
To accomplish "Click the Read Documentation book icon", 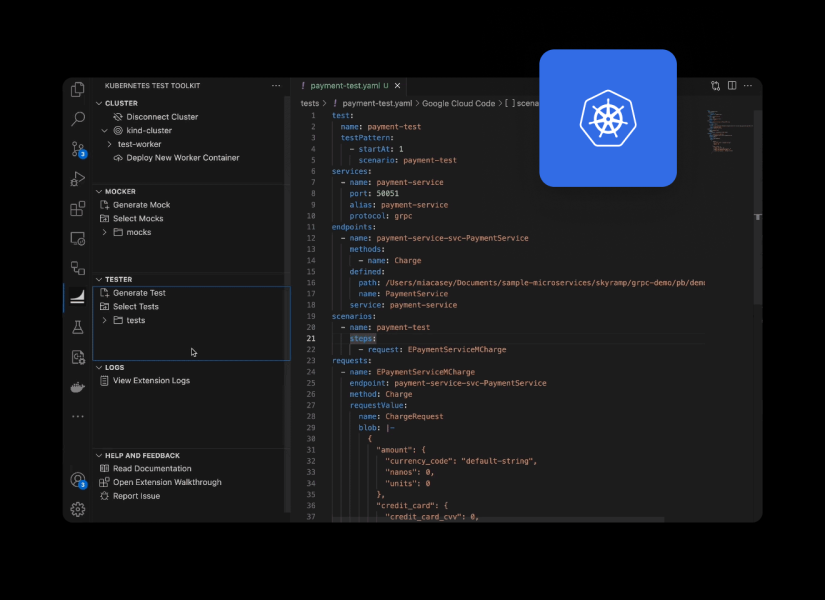I will [x=104, y=468].
